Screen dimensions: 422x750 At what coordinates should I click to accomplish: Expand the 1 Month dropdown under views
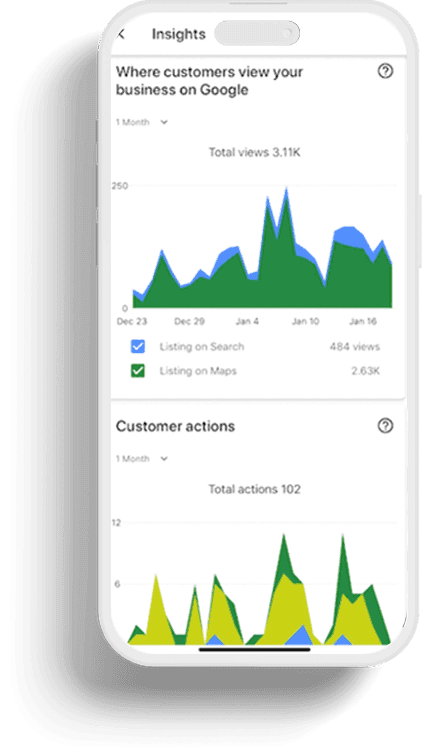pos(142,122)
